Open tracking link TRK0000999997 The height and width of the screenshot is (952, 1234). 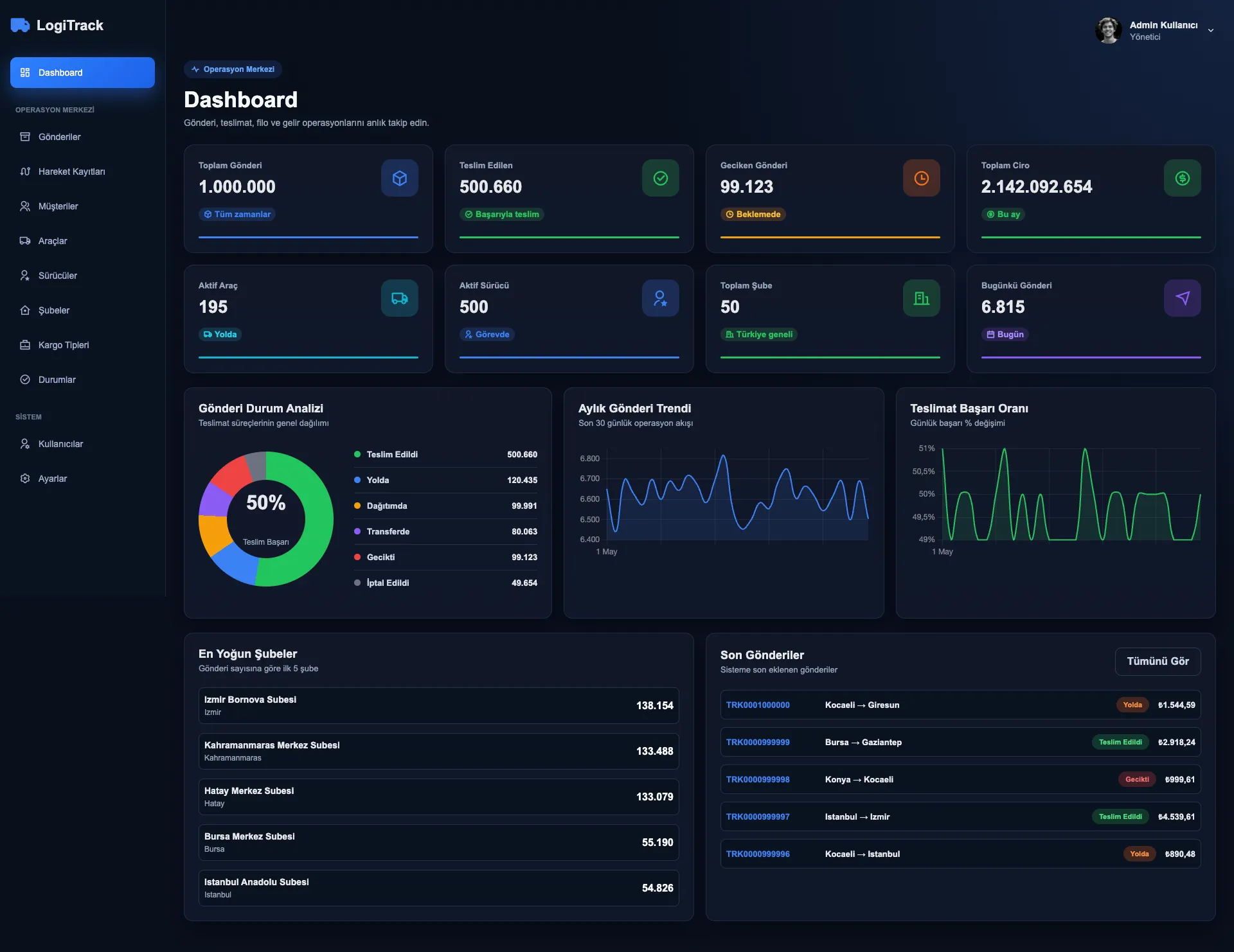click(x=758, y=817)
